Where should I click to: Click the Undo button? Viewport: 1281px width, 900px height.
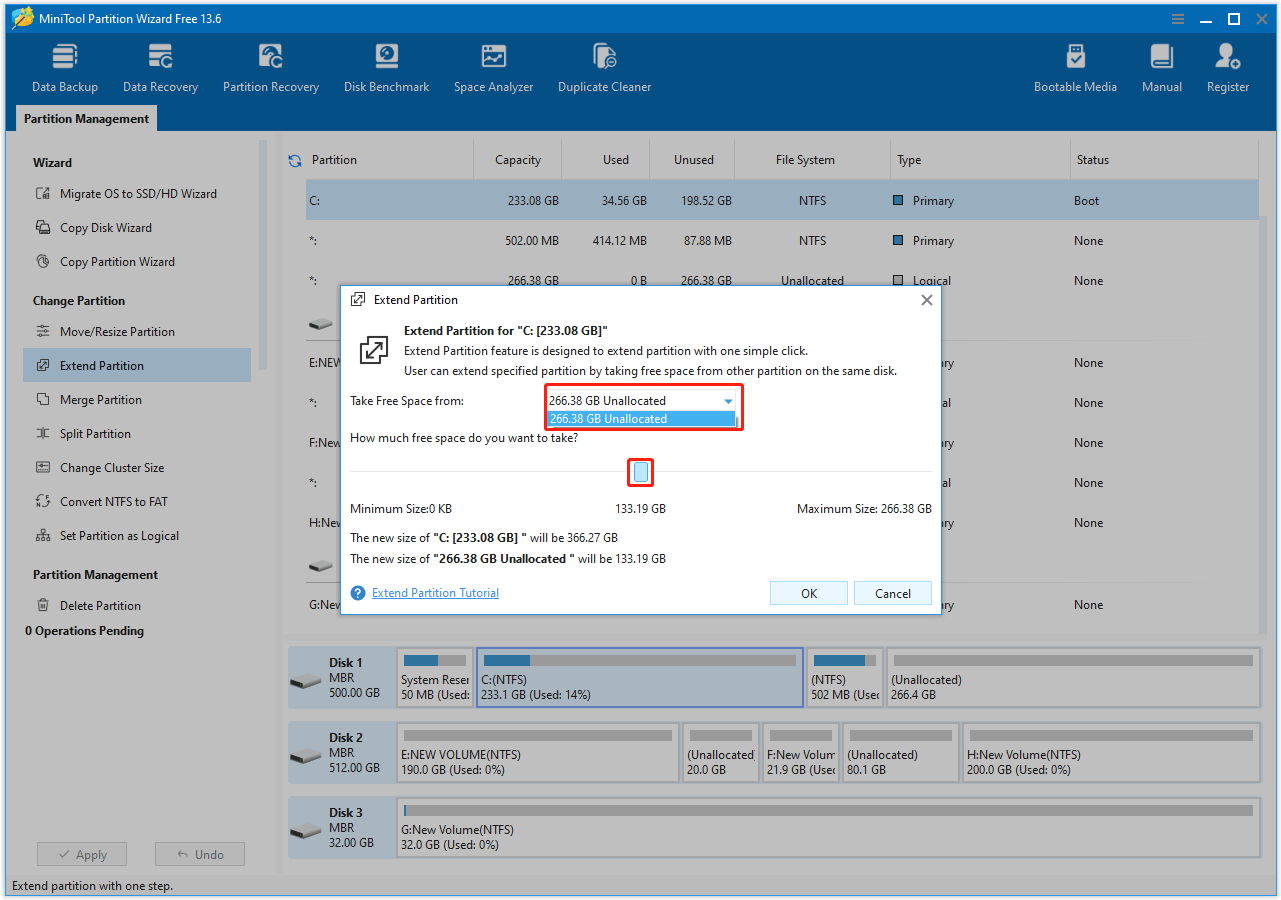tap(200, 855)
